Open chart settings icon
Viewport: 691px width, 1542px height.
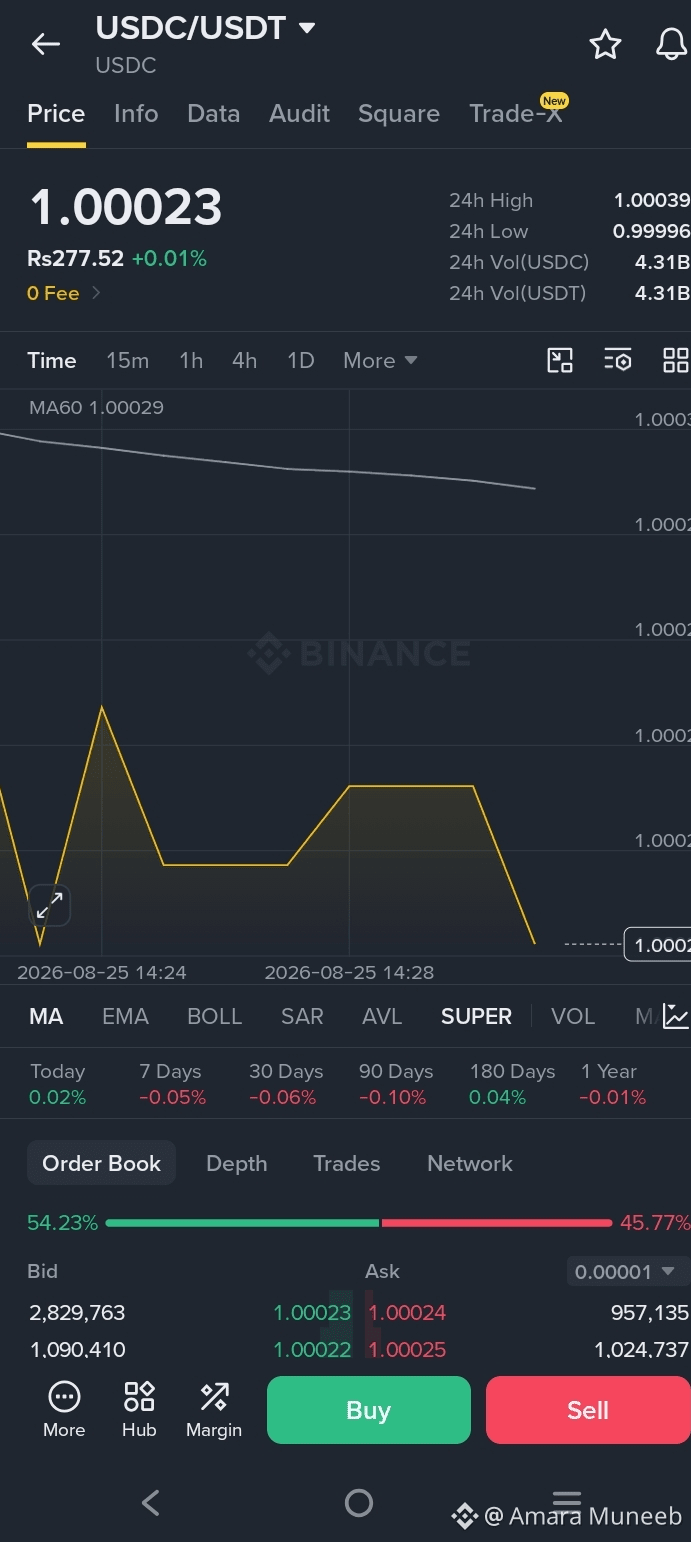(618, 360)
